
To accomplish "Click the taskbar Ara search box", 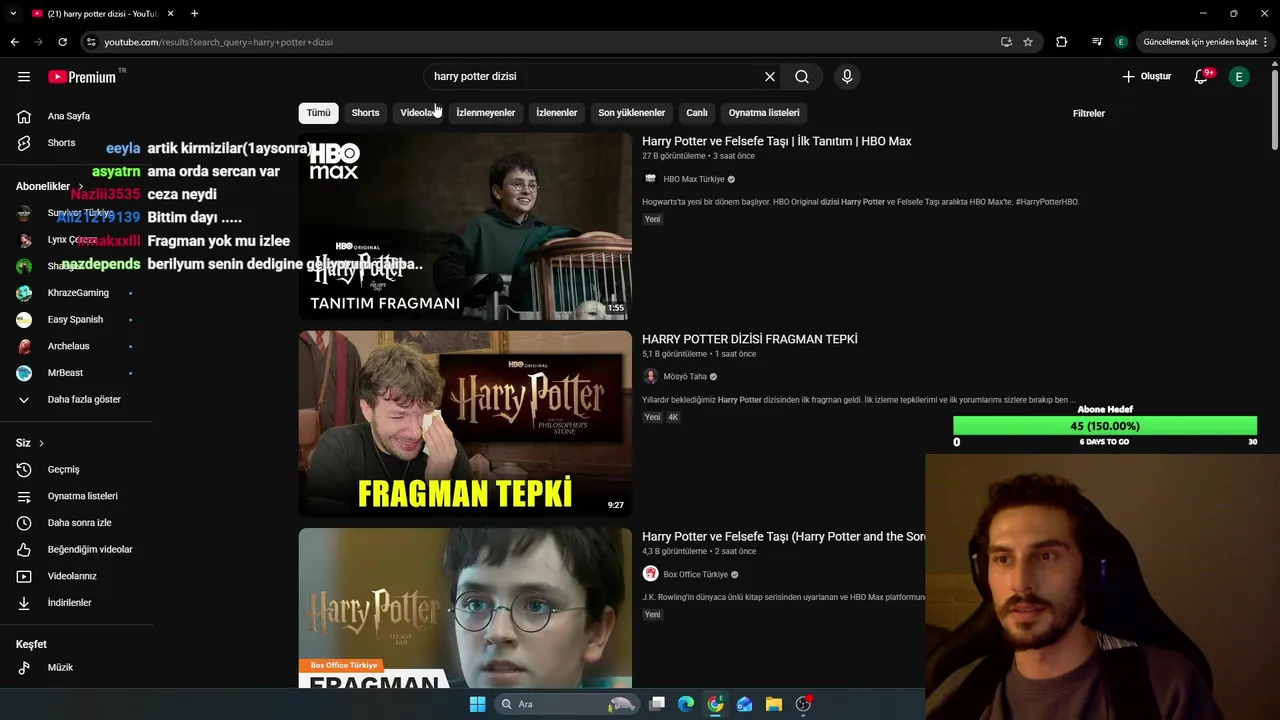I will (567, 704).
